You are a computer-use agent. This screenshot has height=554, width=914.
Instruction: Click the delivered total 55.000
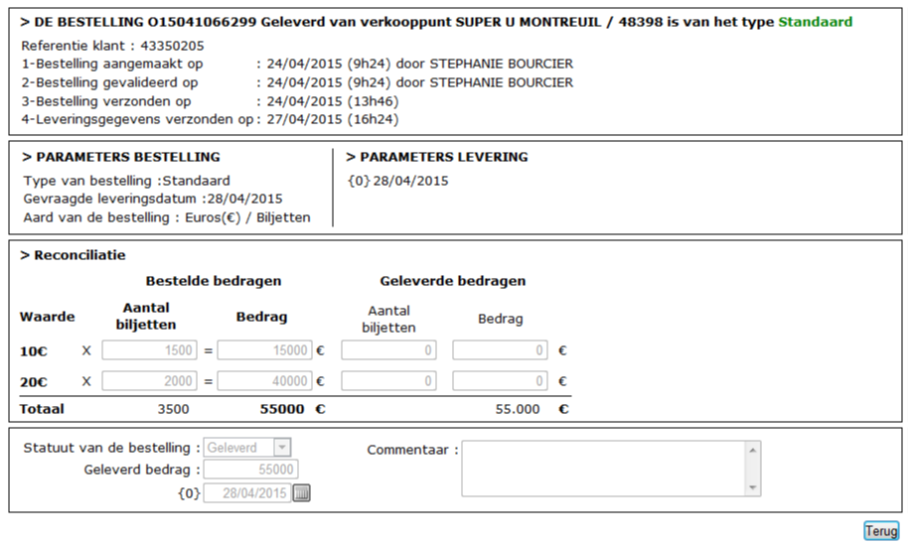coord(518,409)
